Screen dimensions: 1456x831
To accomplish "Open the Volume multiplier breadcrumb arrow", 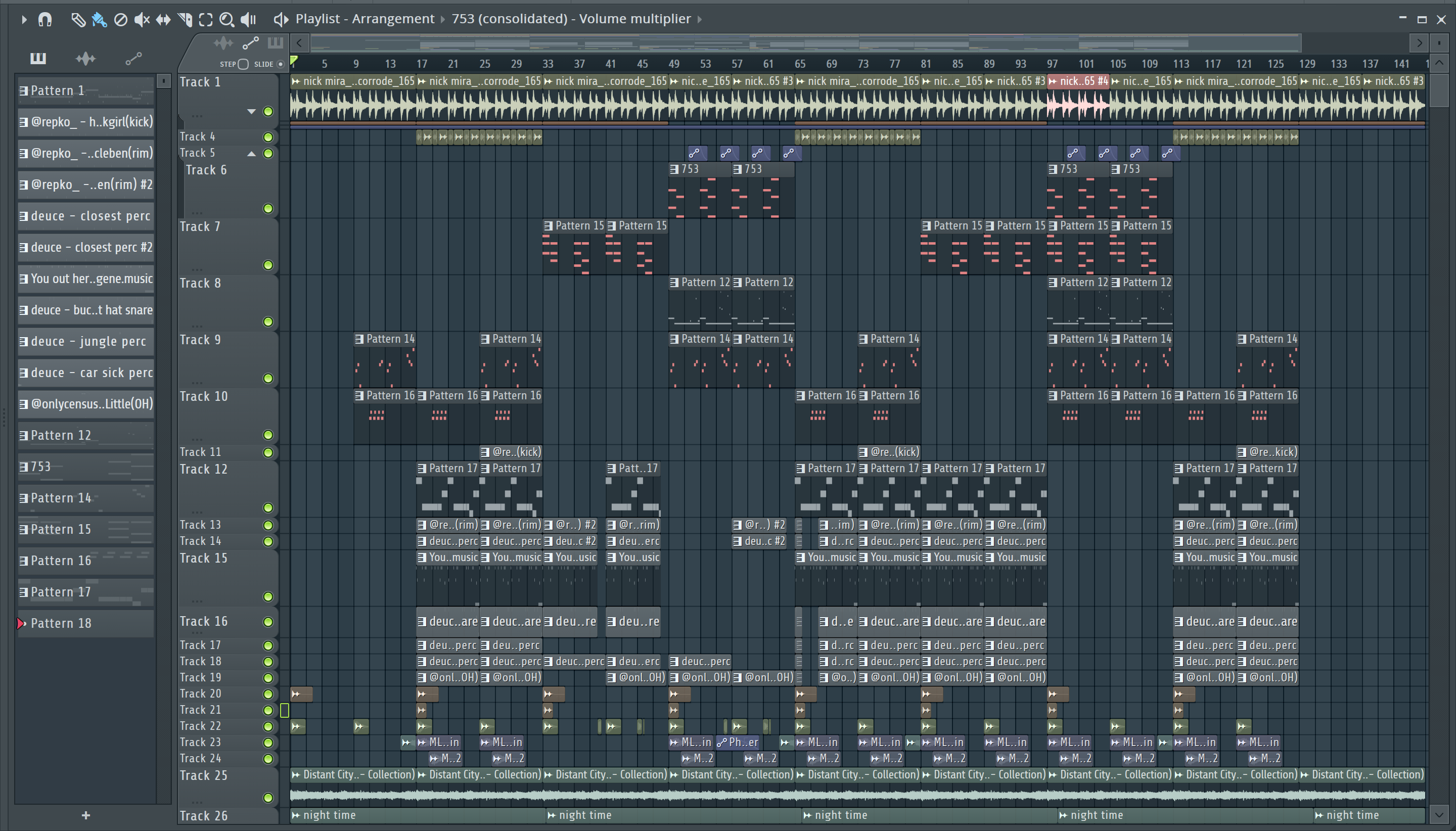I will (x=700, y=19).
